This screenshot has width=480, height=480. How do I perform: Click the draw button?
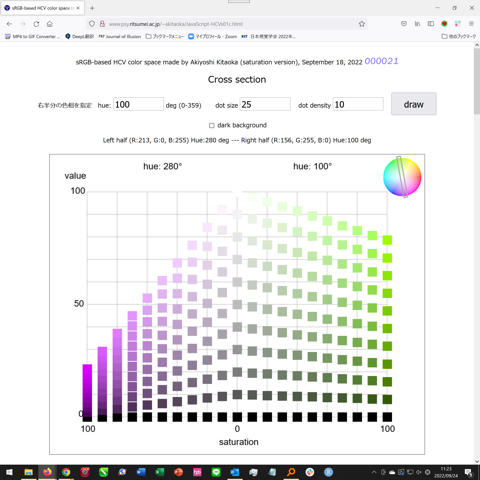(414, 104)
